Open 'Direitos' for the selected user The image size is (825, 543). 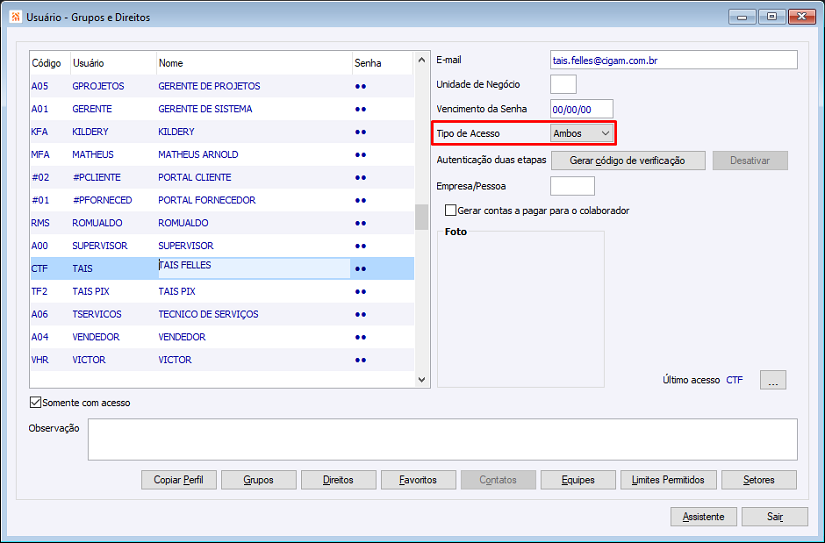(338, 480)
